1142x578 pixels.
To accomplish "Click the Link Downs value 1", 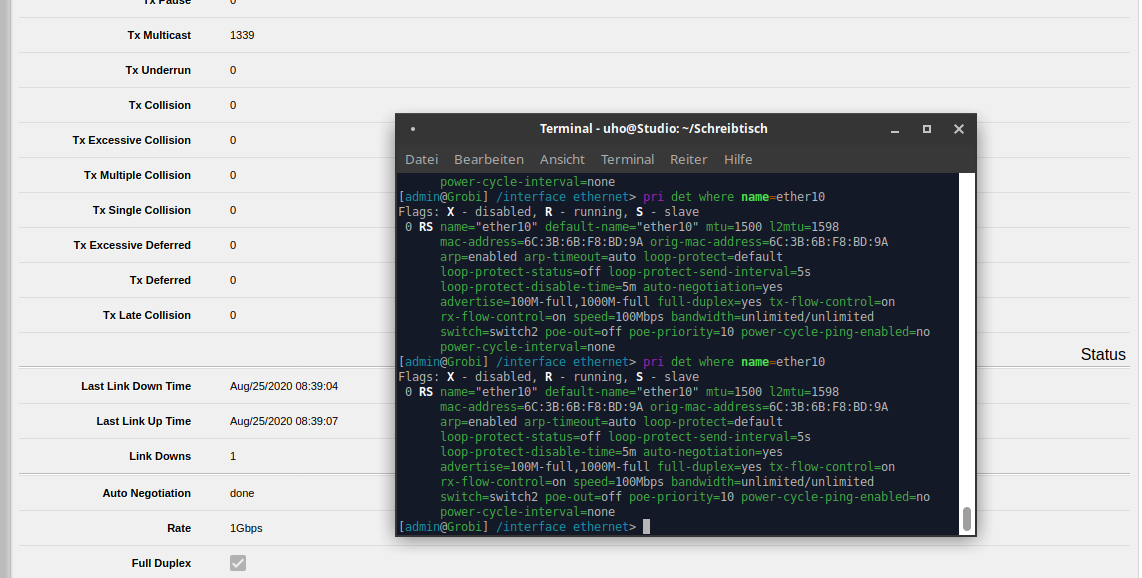I will pyautogui.click(x=233, y=456).
